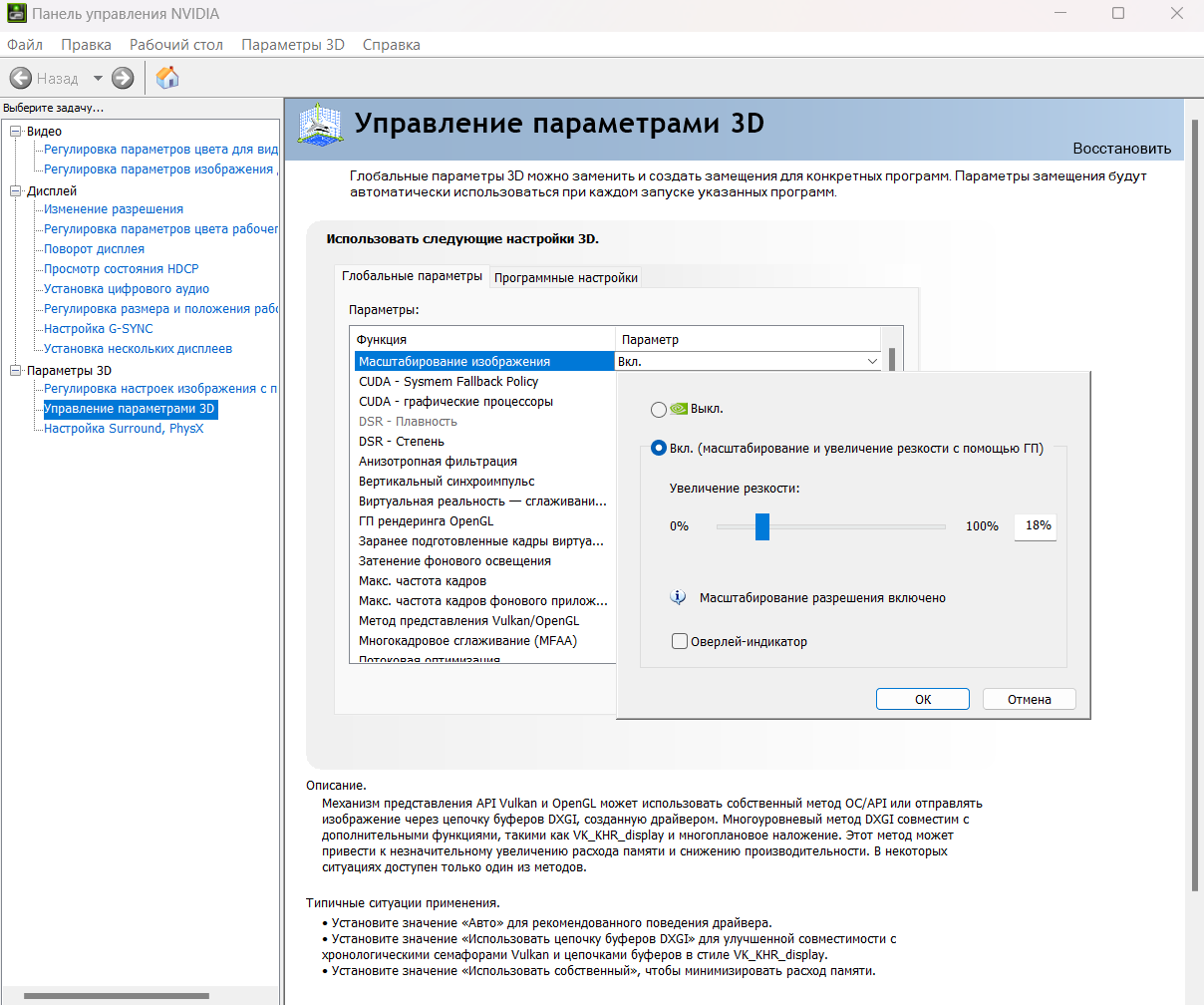The width and height of the screenshot is (1204, 1005).
Task: Click the Отмена button
Action: click(x=1030, y=699)
